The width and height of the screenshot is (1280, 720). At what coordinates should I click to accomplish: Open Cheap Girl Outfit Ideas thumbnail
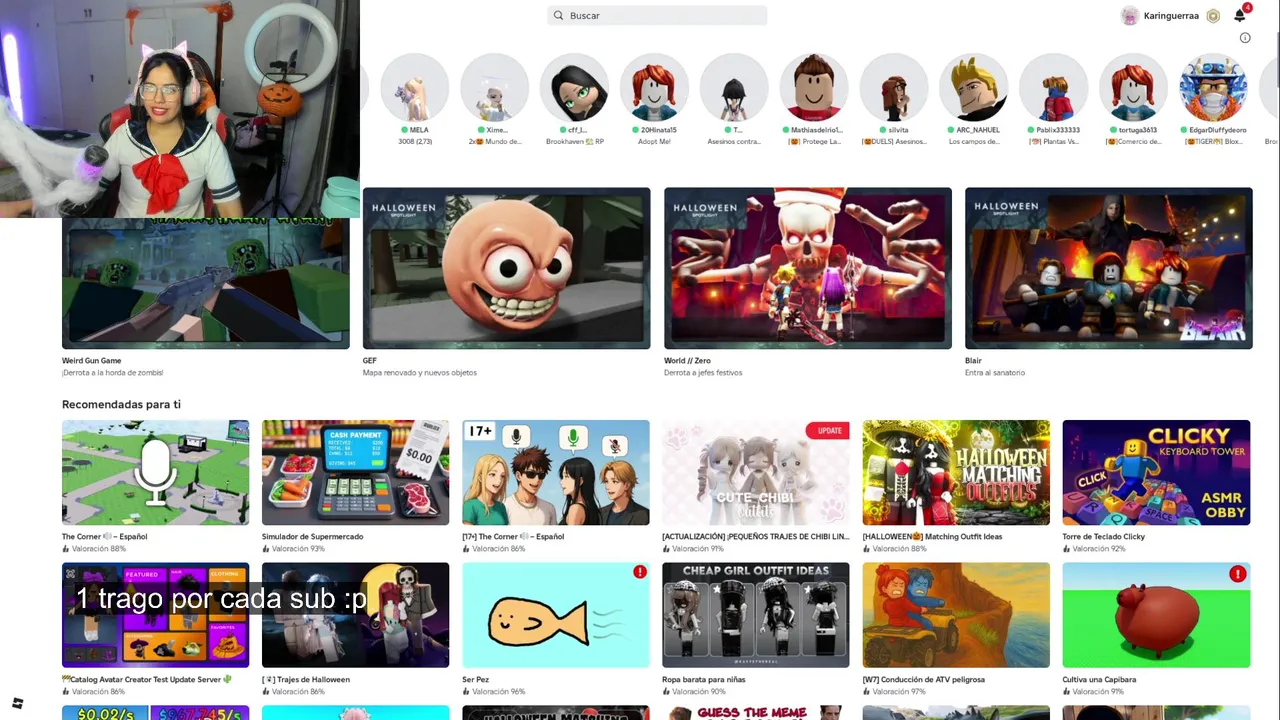click(755, 615)
